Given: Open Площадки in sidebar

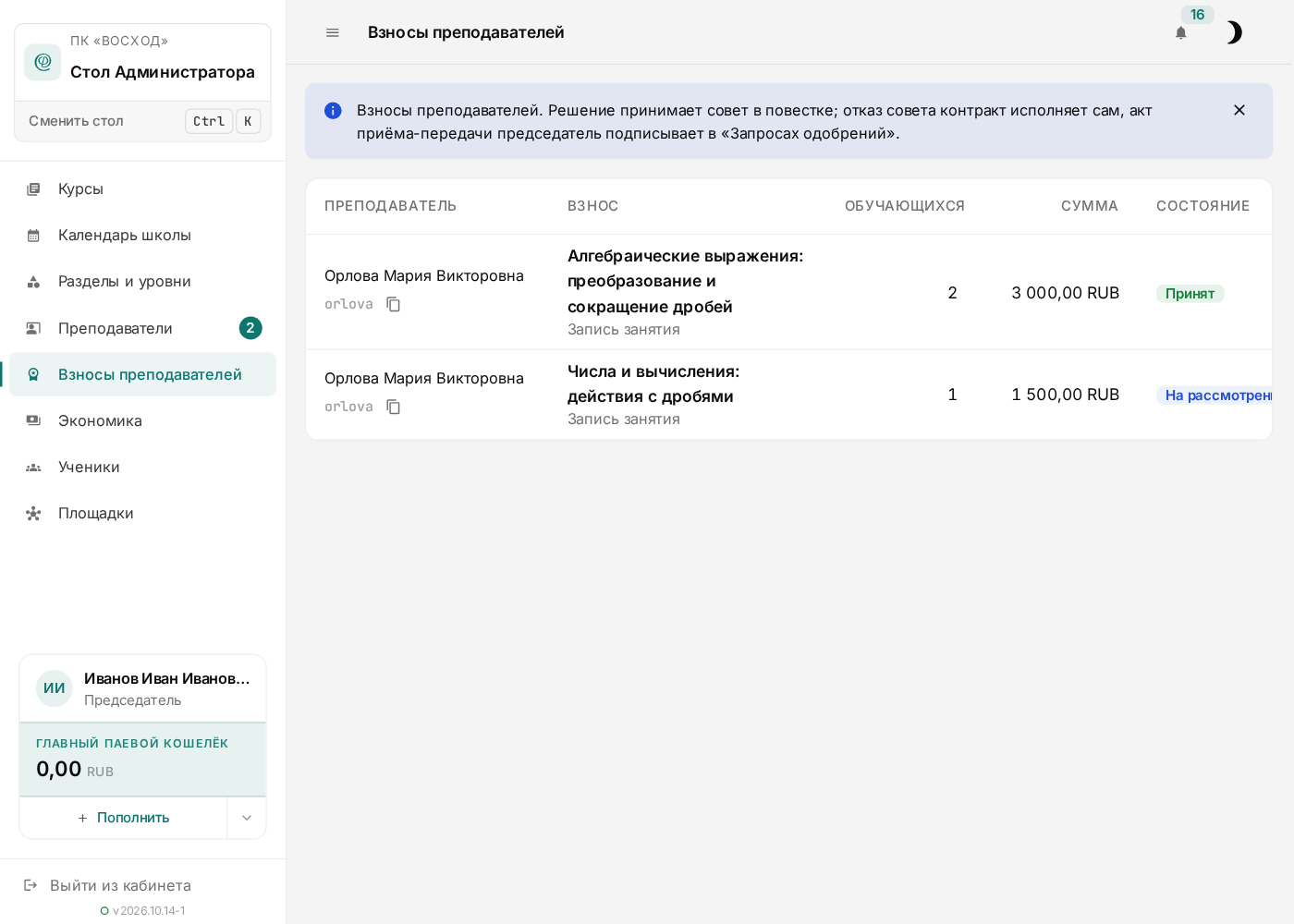Looking at the screenshot, I should point(142,513).
